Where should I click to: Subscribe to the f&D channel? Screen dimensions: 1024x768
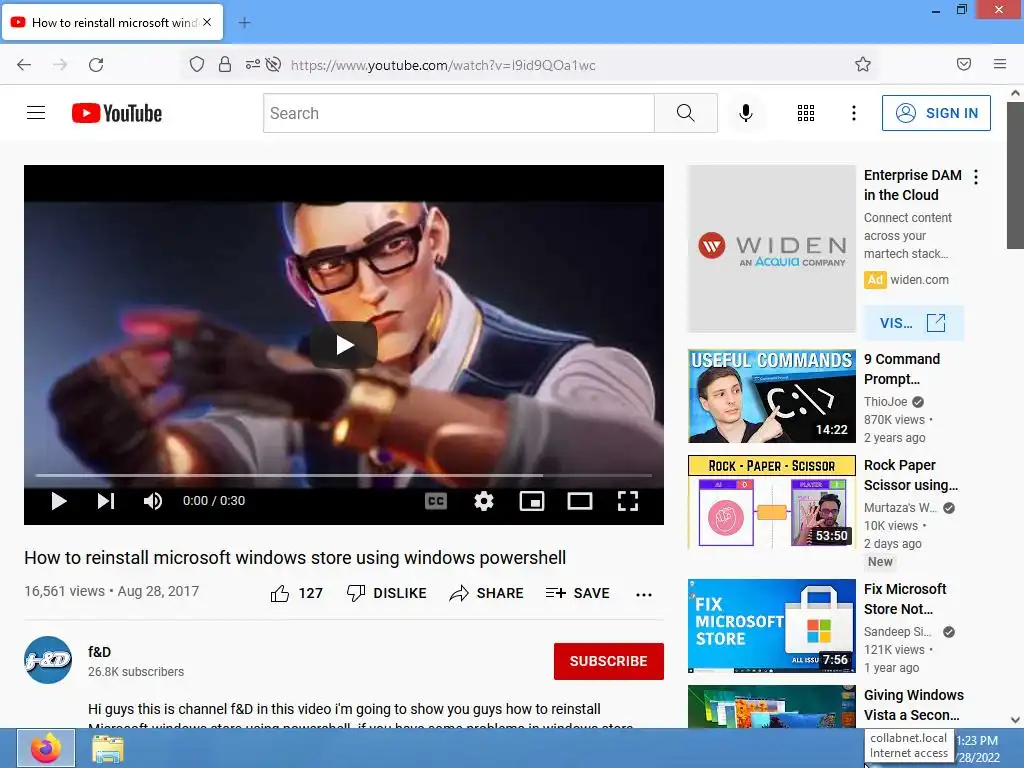point(609,661)
